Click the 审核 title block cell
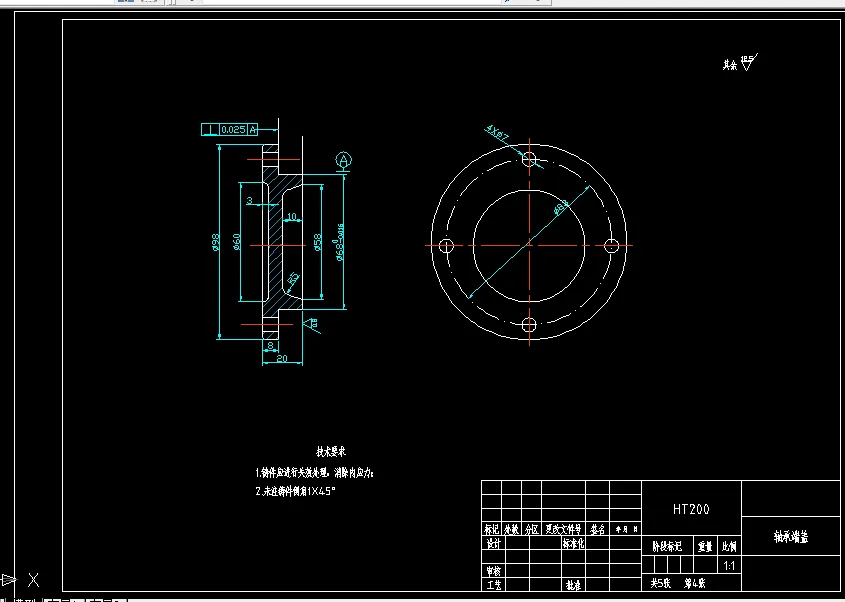The image size is (845, 602). tap(493, 571)
